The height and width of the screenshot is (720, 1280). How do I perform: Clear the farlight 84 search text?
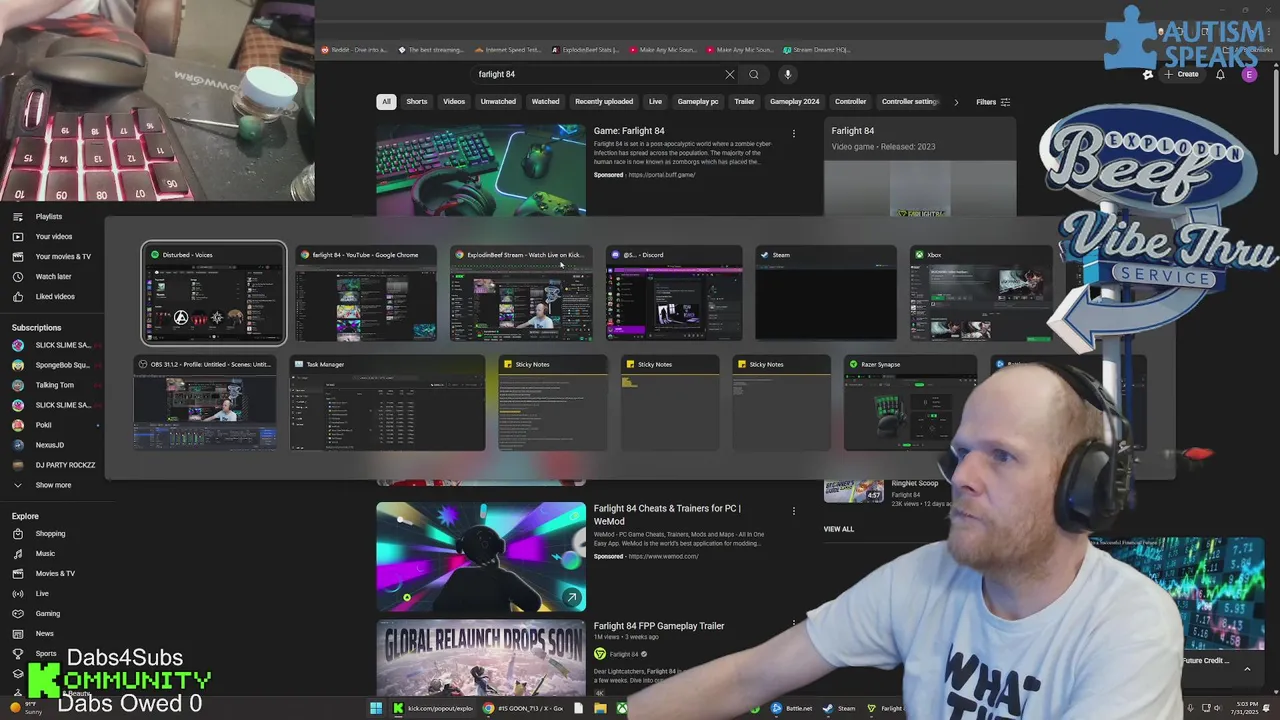730,74
